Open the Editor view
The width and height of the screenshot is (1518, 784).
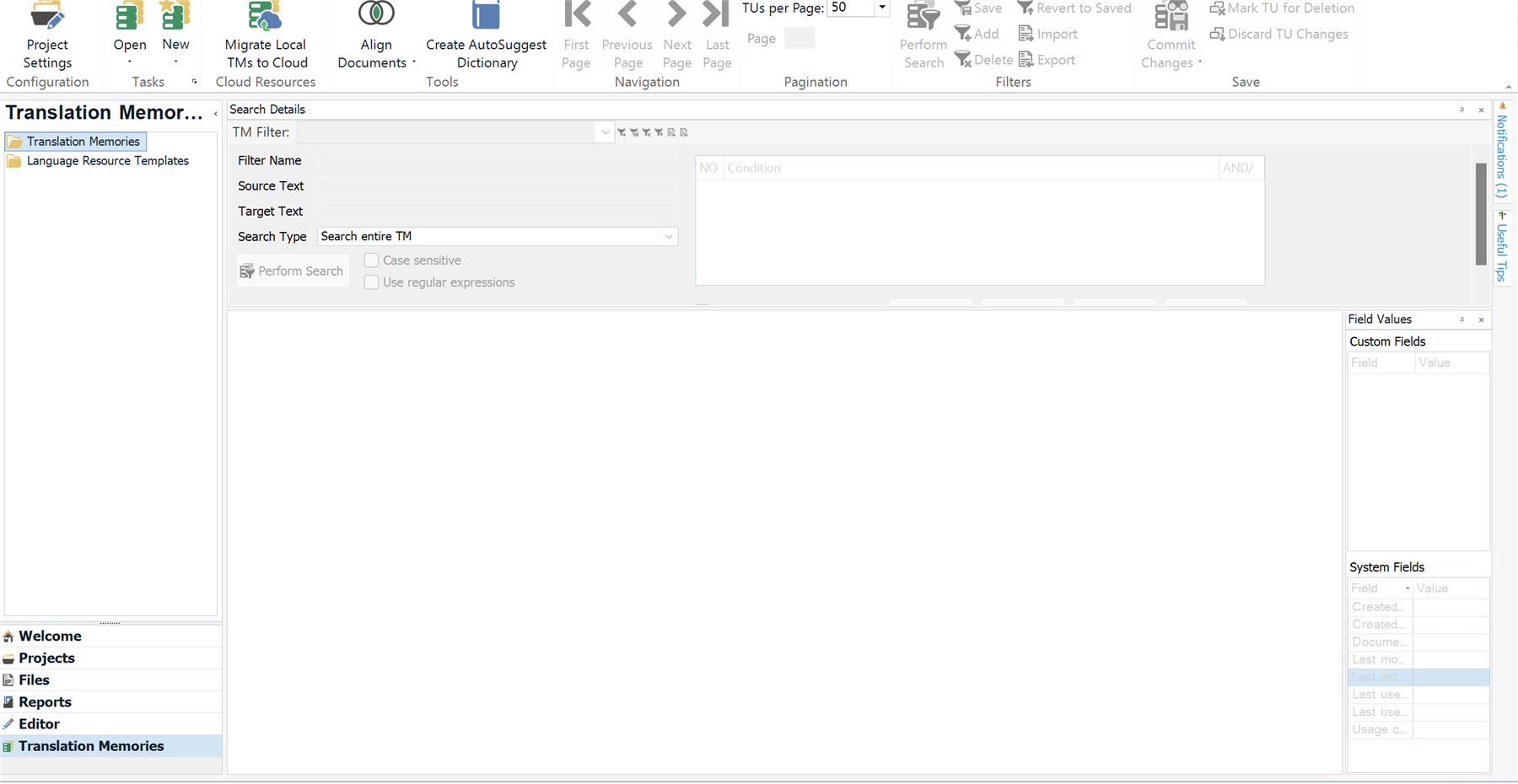click(38, 723)
